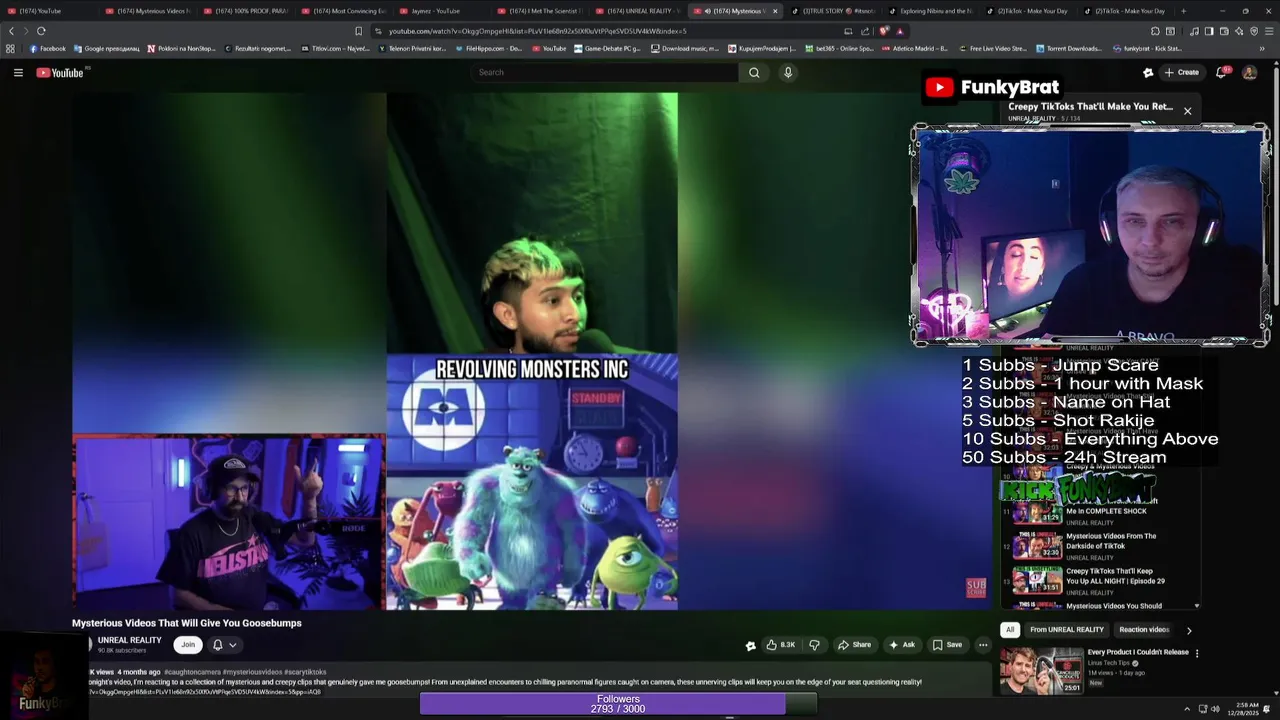
Task: Go to the YouTube home logo
Action: coord(61,72)
